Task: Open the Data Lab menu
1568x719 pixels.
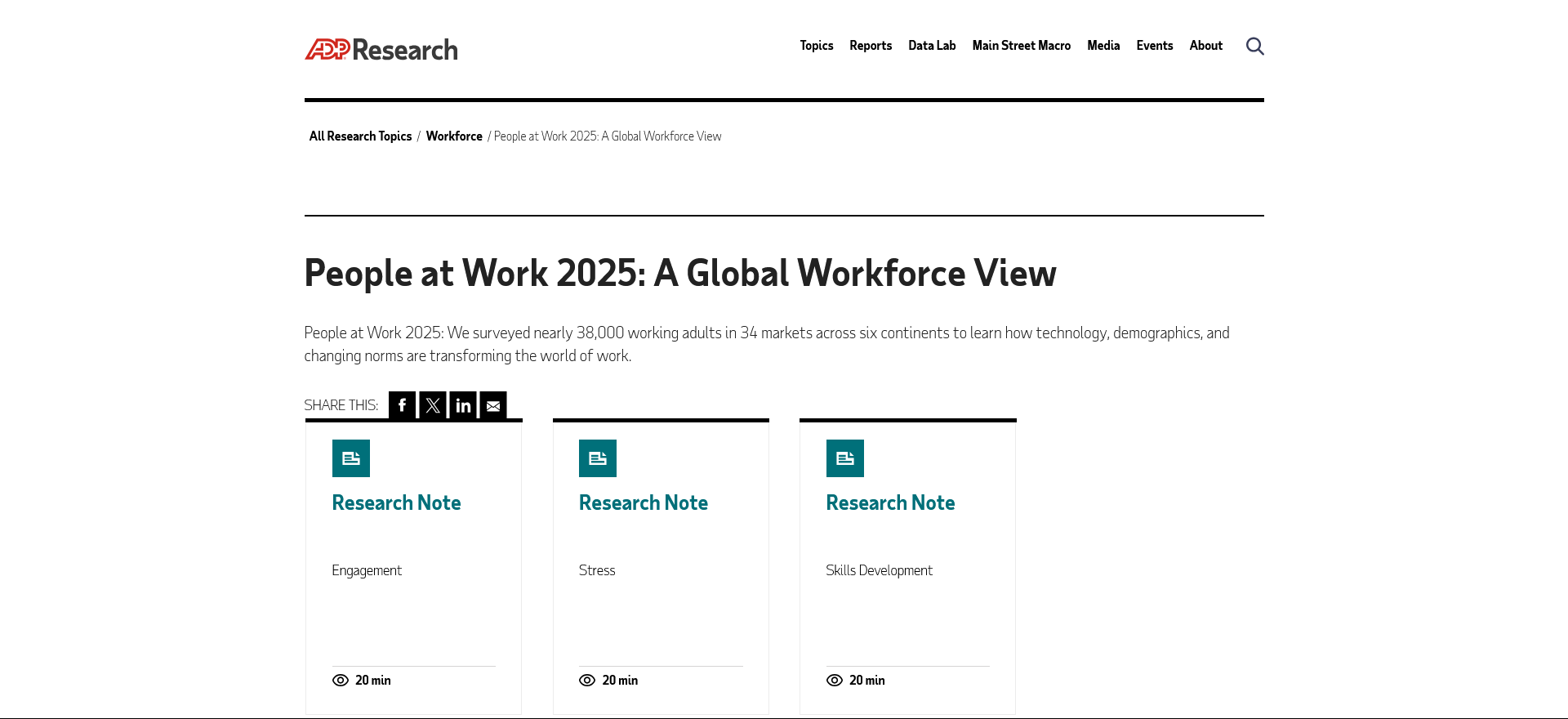Action: [932, 46]
